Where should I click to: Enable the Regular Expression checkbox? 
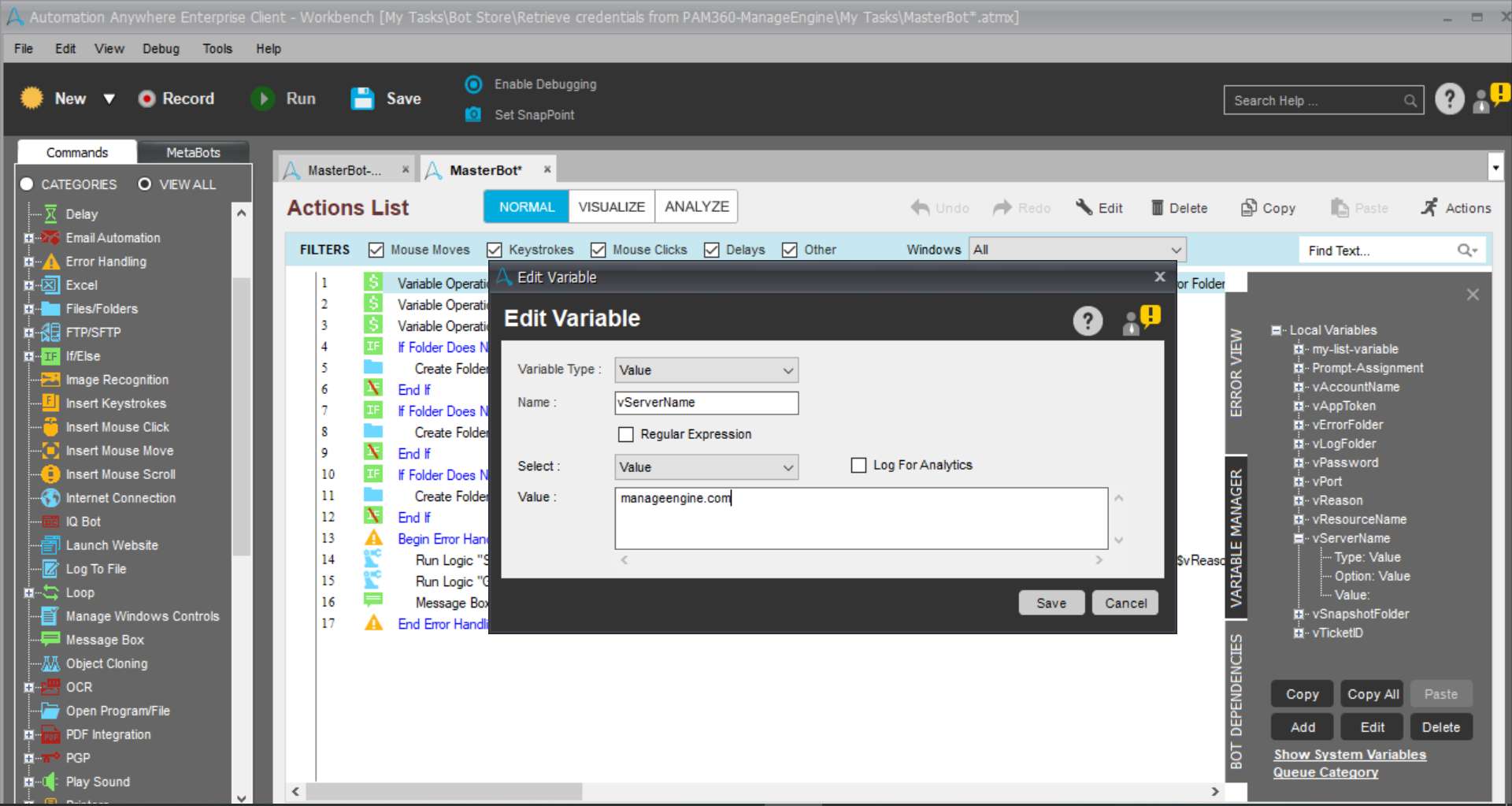(x=626, y=434)
